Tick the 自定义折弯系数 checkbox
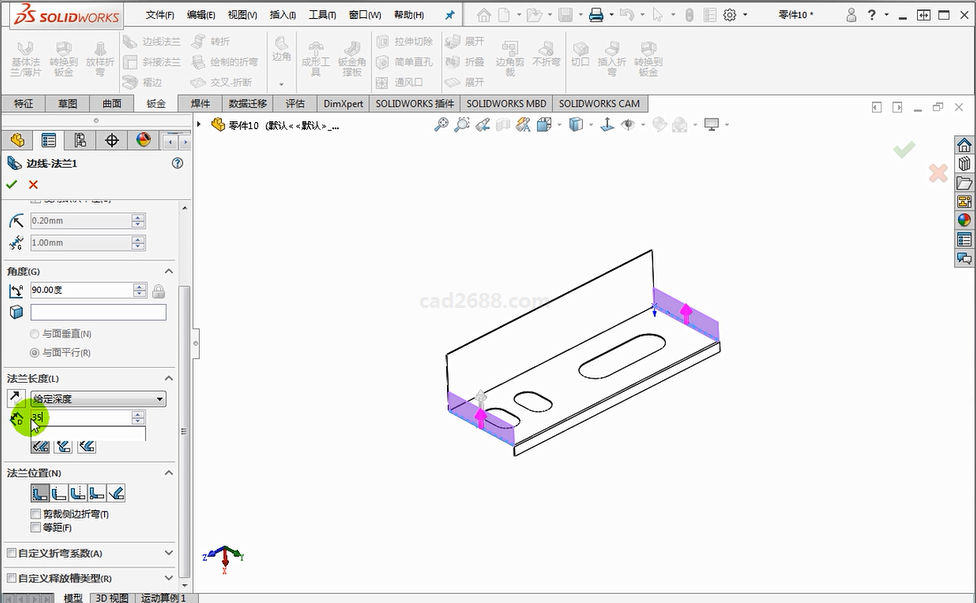 [12, 553]
